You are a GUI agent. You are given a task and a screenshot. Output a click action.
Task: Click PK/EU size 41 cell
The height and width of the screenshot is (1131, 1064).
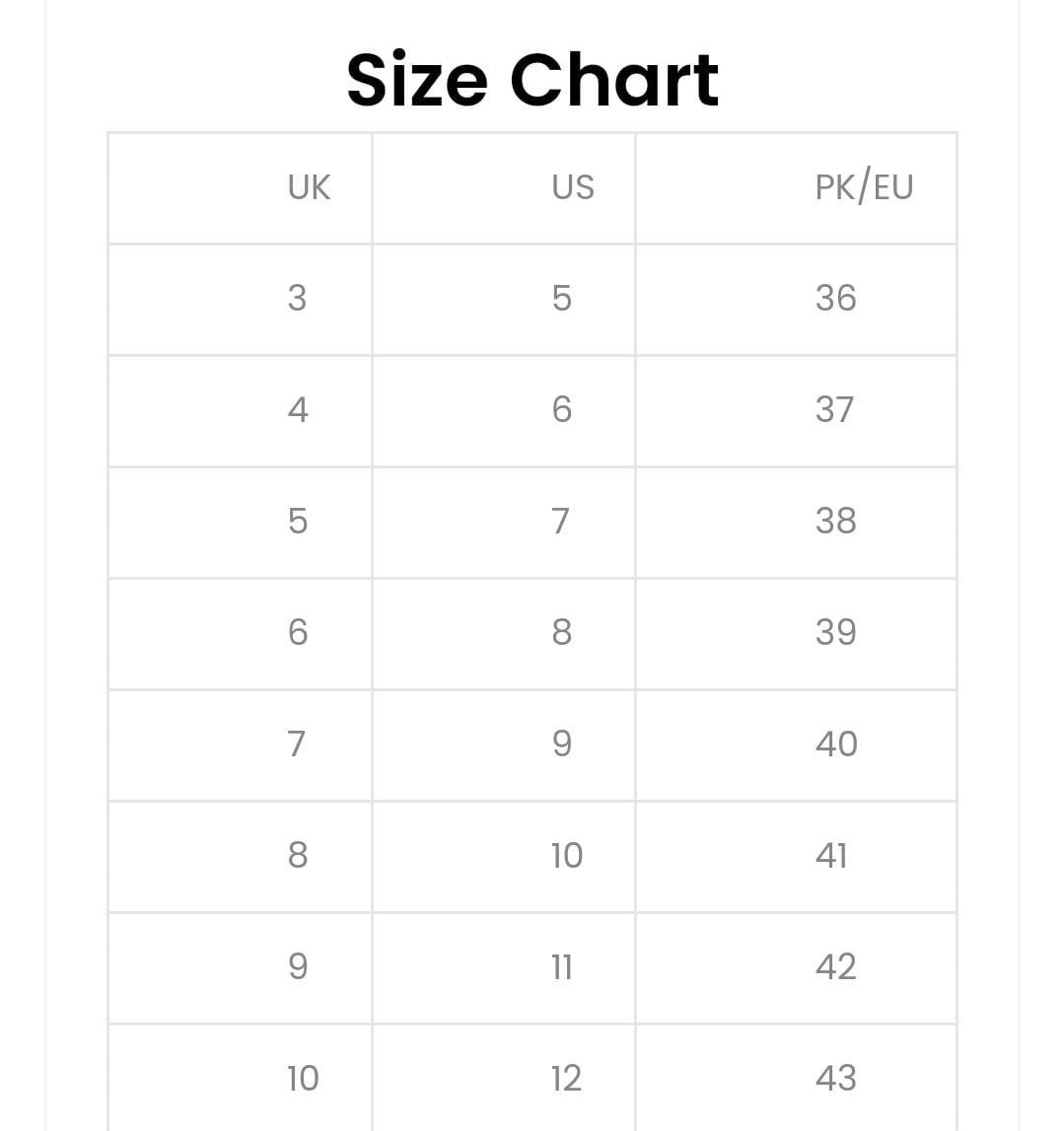[x=797, y=857]
